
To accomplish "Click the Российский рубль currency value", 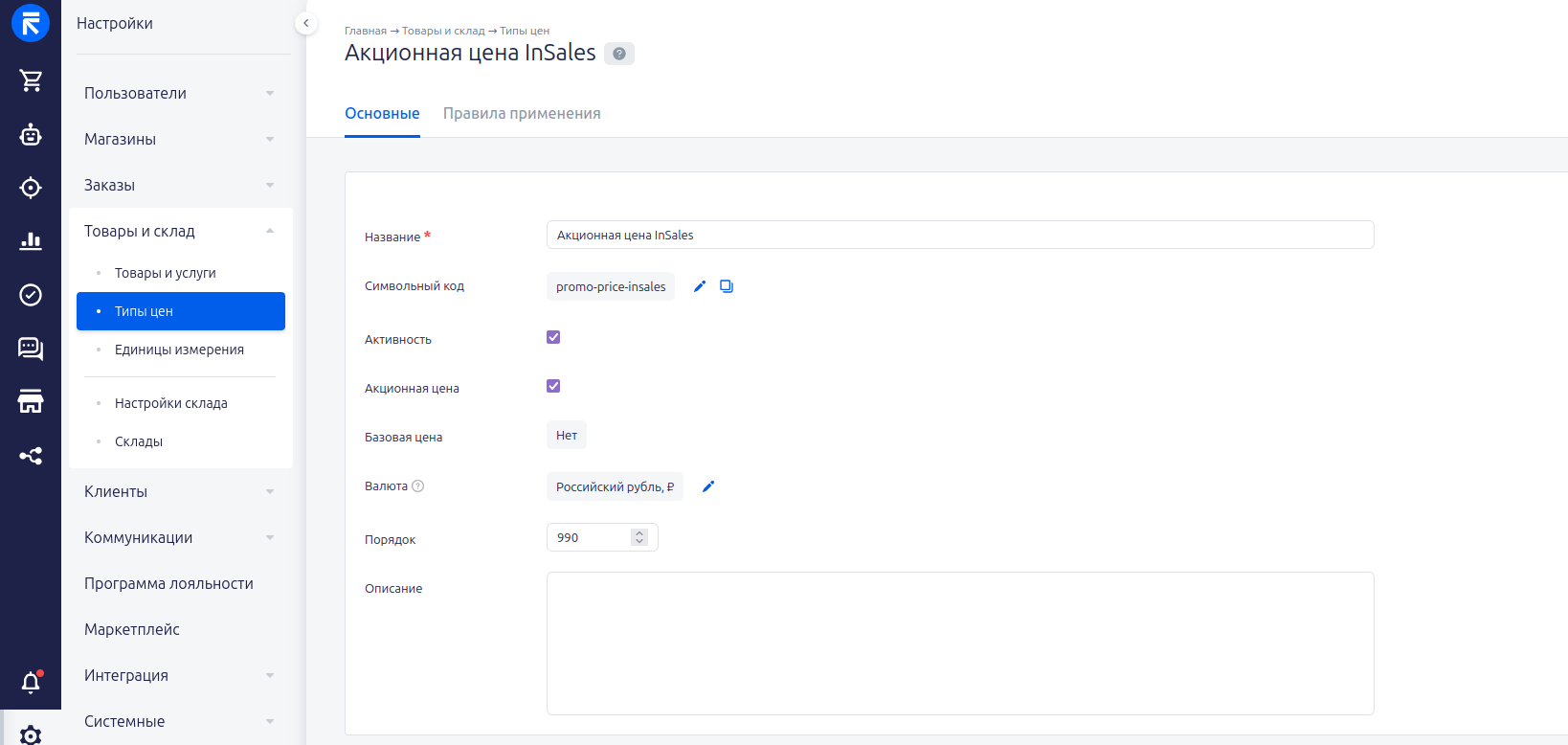I will 615,486.
